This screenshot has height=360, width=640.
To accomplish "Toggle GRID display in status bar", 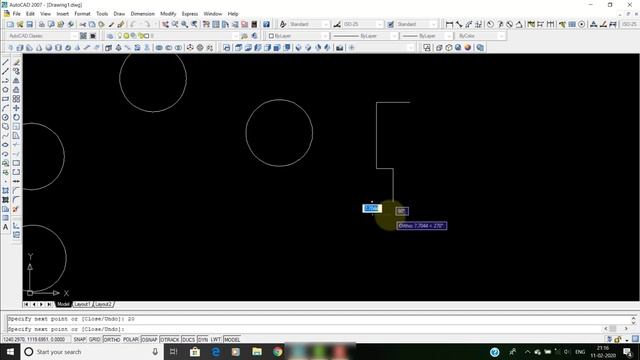I will tap(95, 340).
